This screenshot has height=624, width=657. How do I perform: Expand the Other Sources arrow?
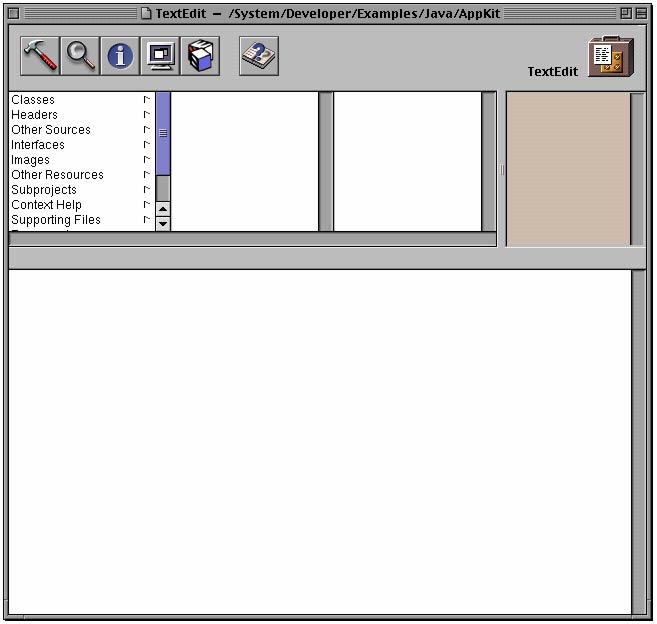146,130
